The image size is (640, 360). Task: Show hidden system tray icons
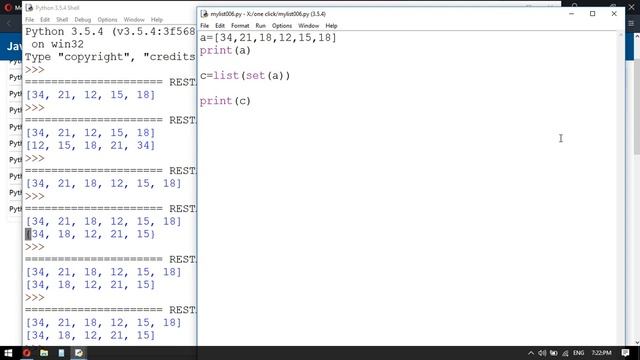[531, 353]
